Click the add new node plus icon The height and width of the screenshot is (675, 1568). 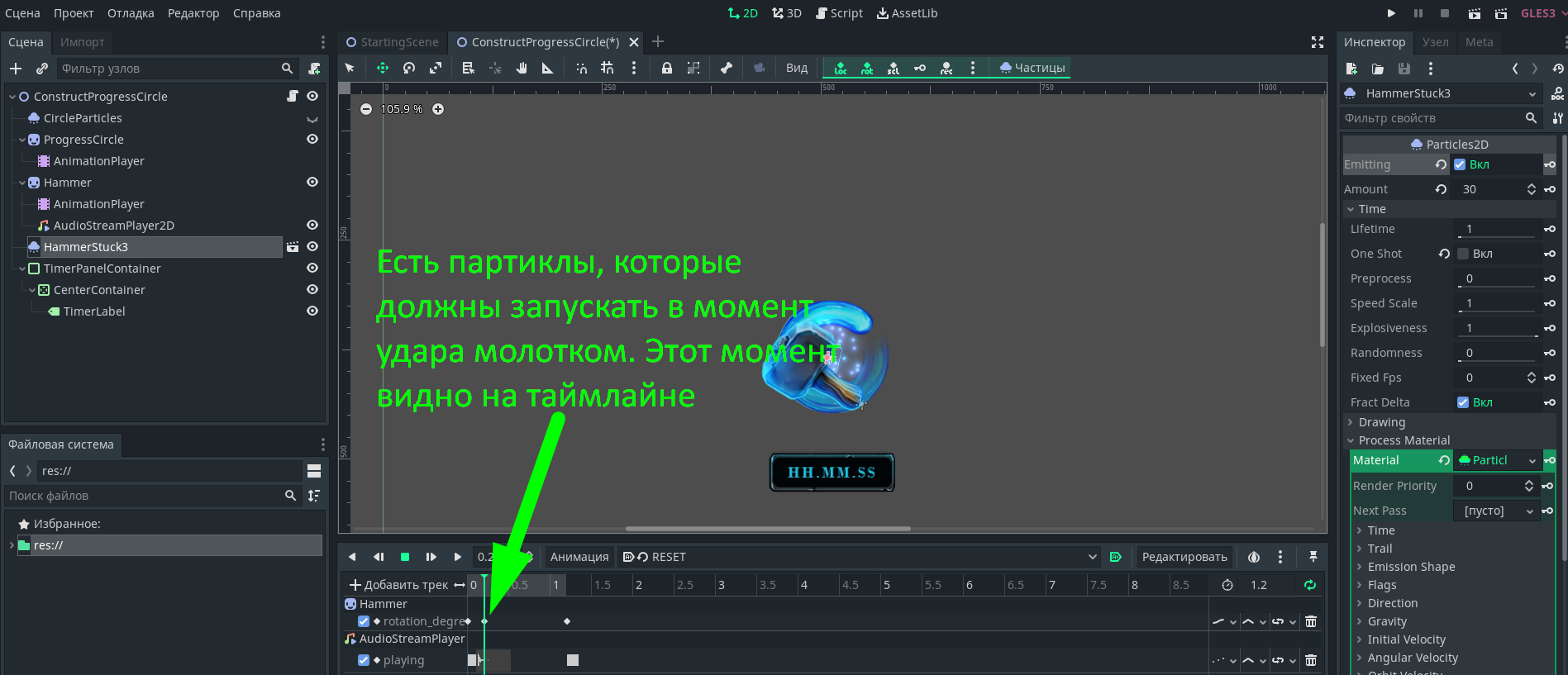16,69
